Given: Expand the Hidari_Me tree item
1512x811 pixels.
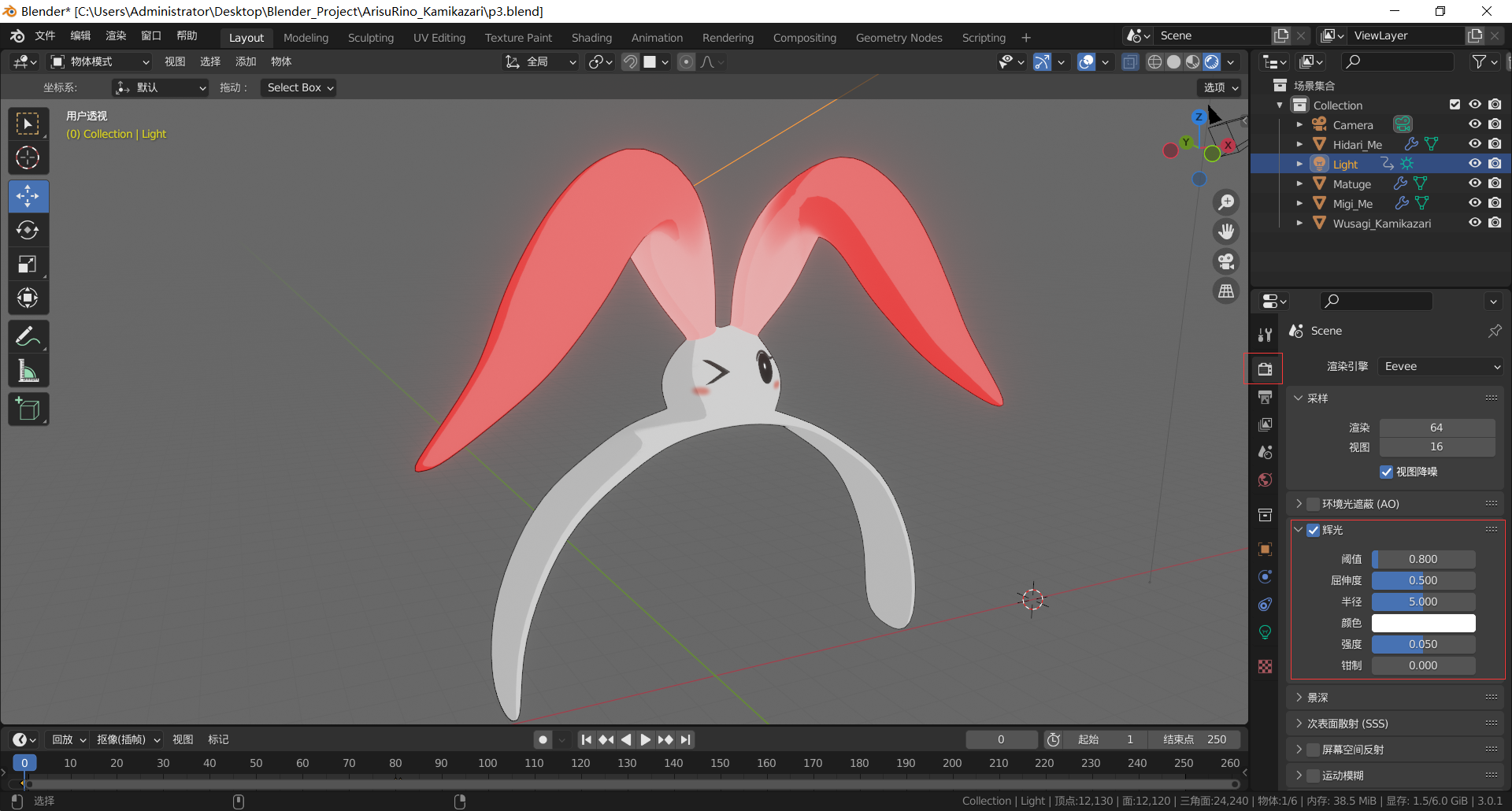Looking at the screenshot, I should (1299, 144).
